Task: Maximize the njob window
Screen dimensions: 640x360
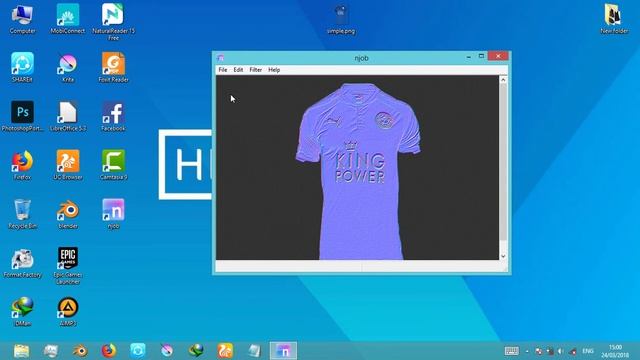Action: click(481, 56)
